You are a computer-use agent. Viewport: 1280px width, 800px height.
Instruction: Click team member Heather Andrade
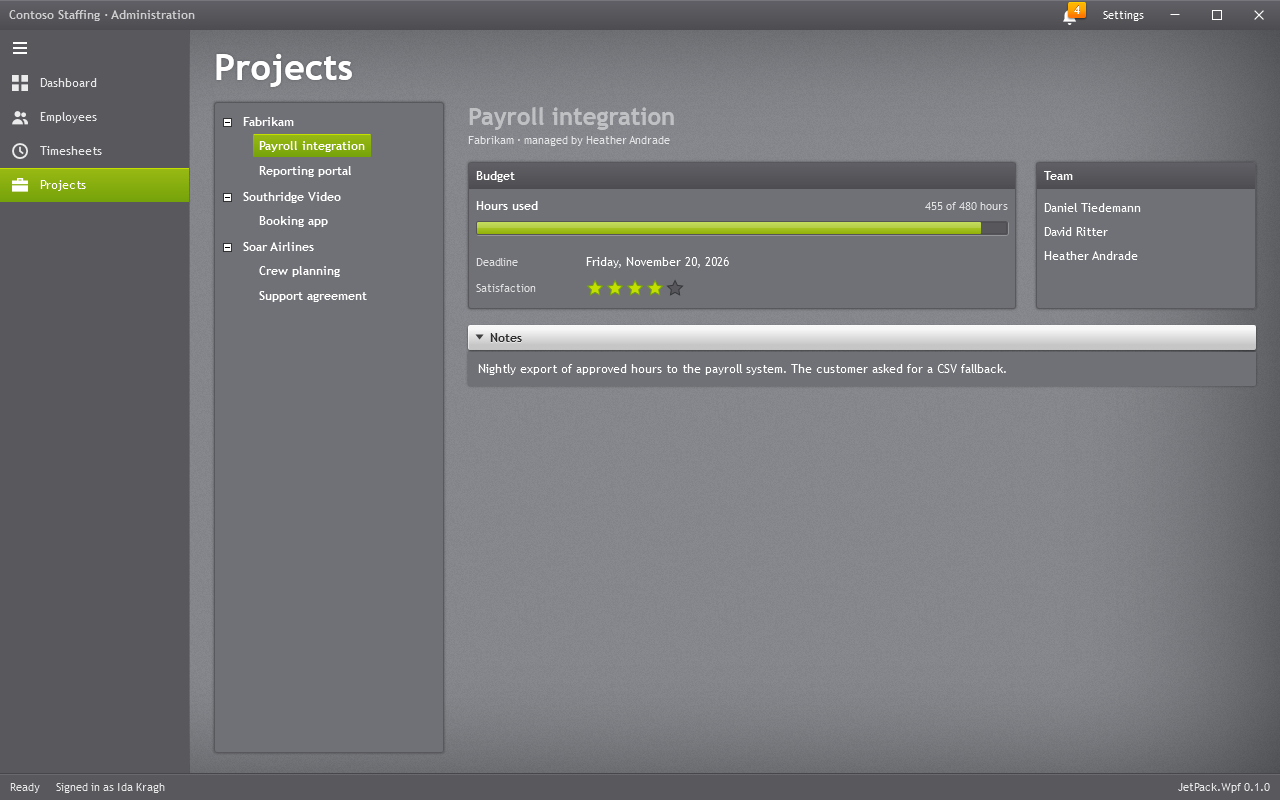1091,256
